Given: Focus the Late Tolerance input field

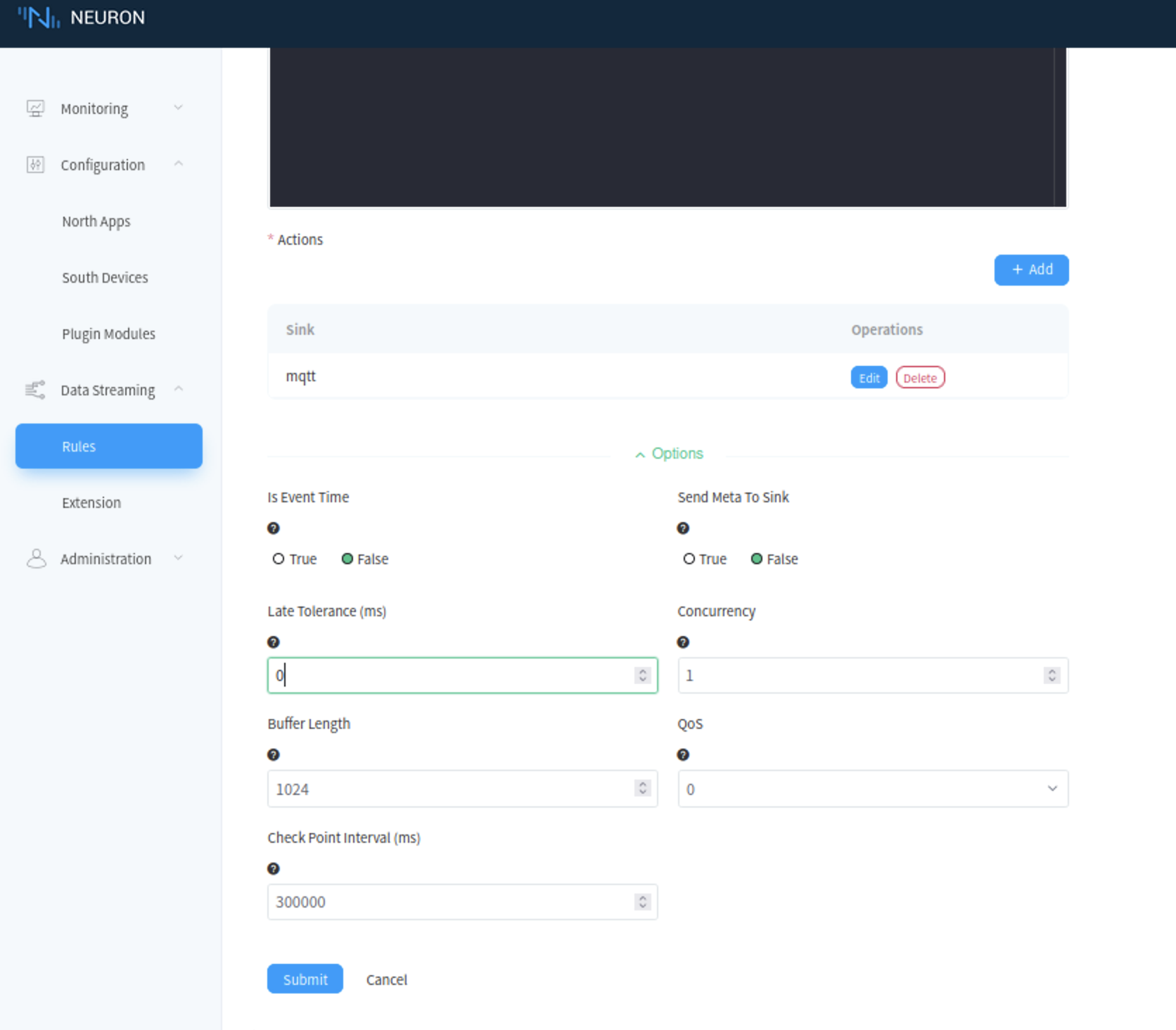Looking at the screenshot, I should [463, 675].
